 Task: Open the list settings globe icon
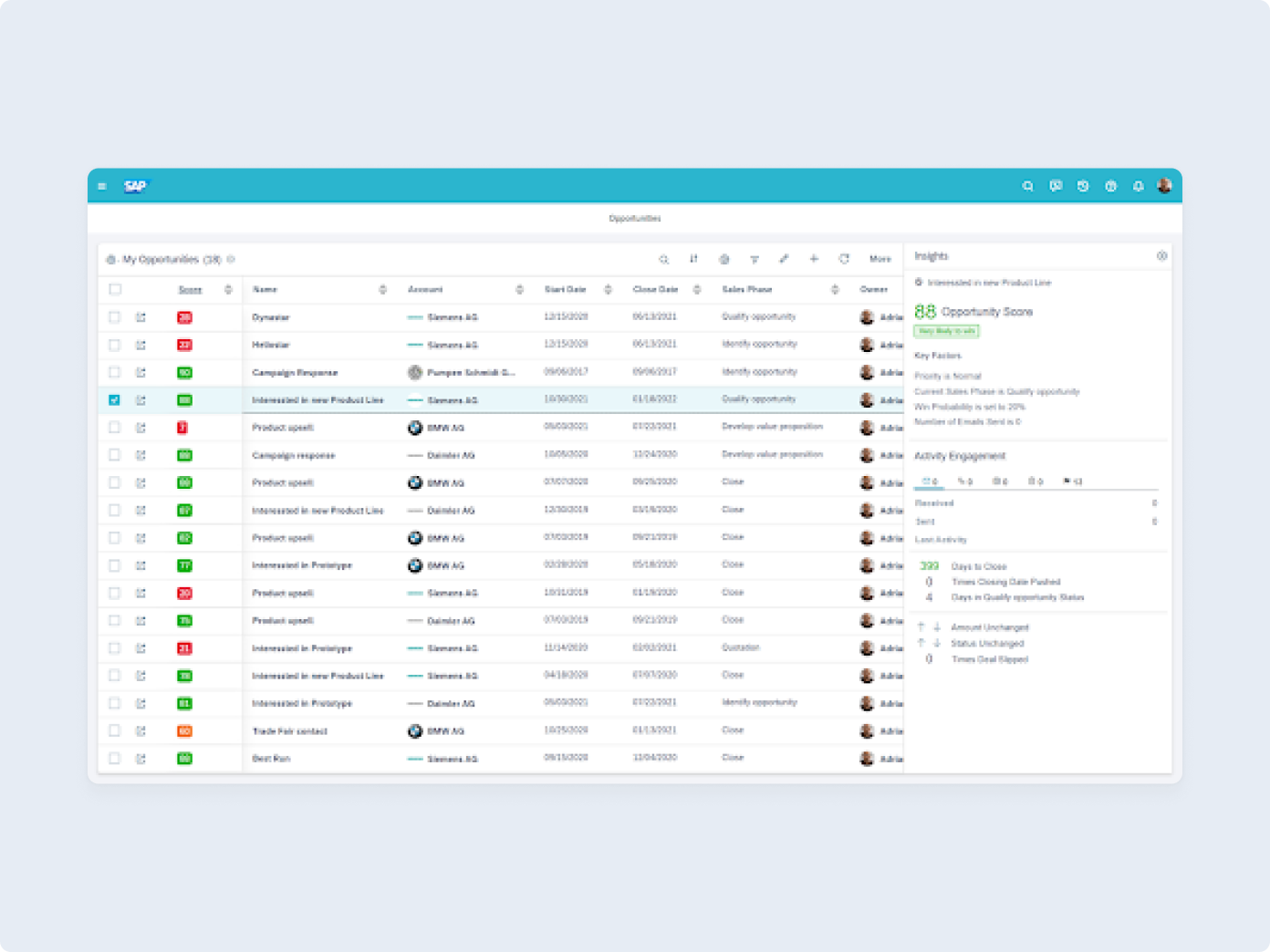coord(724,259)
